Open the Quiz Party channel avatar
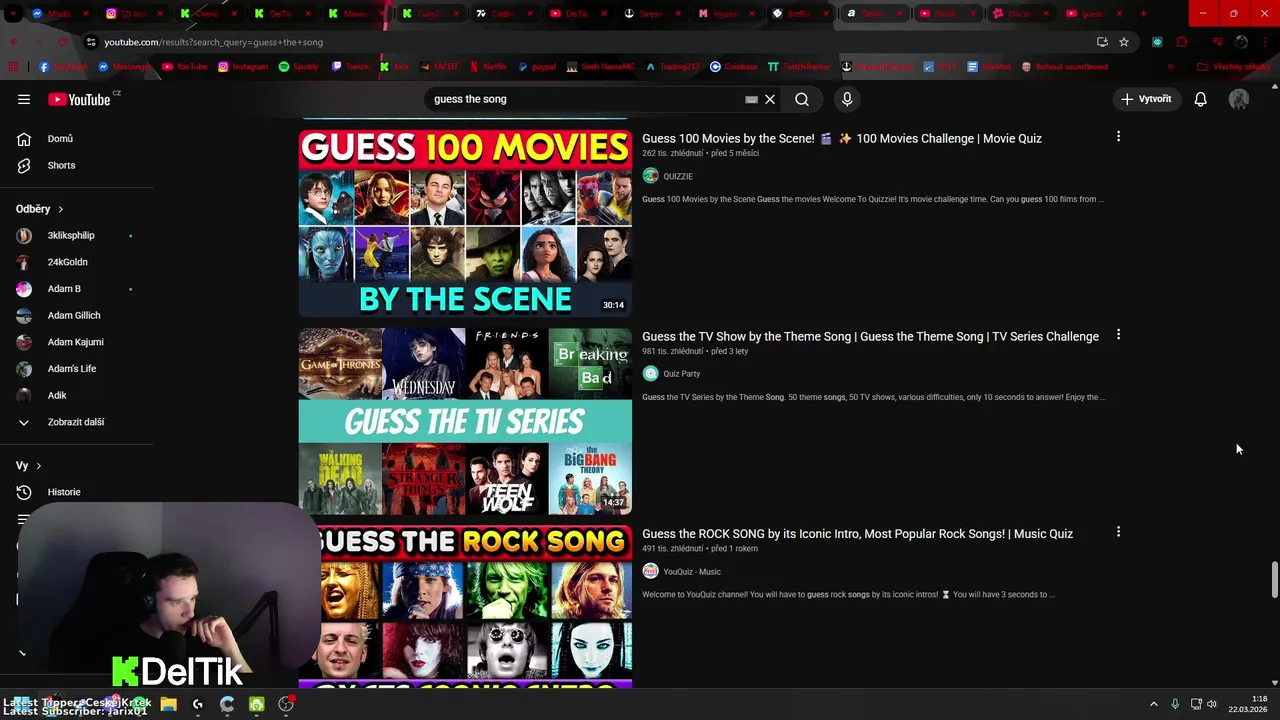The image size is (1280, 720). coord(651,374)
